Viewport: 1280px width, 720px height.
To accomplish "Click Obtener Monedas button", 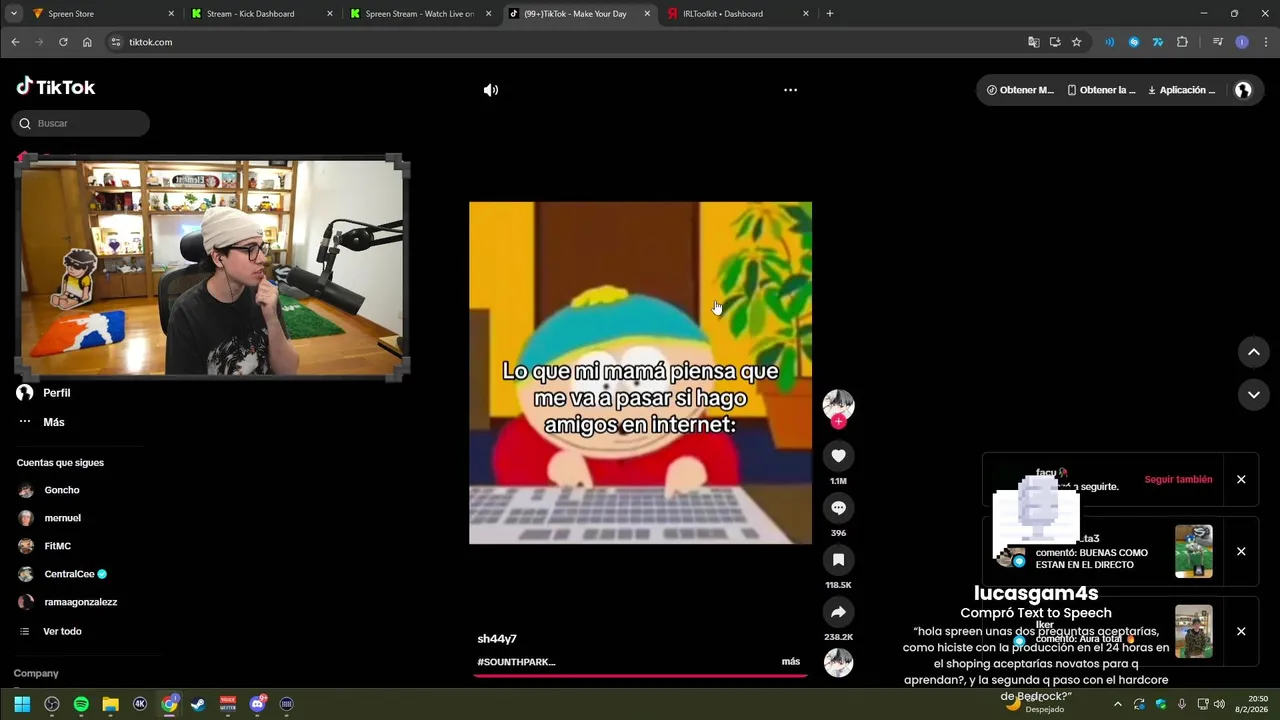I will (x=1020, y=90).
